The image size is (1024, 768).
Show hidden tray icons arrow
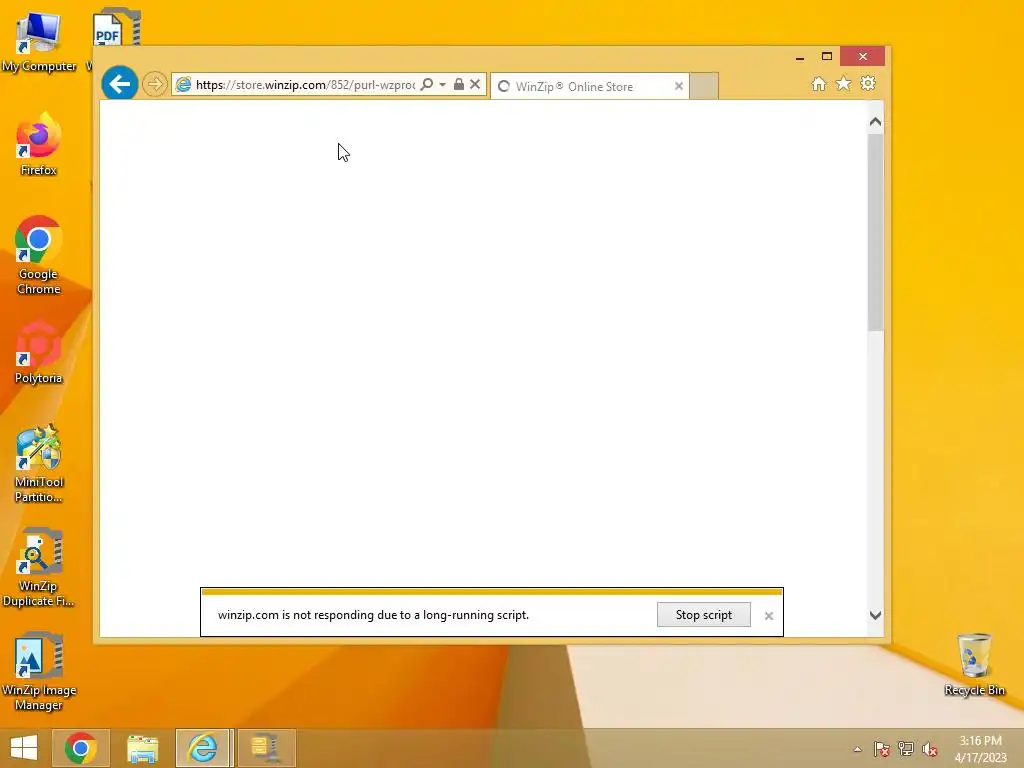coord(857,749)
